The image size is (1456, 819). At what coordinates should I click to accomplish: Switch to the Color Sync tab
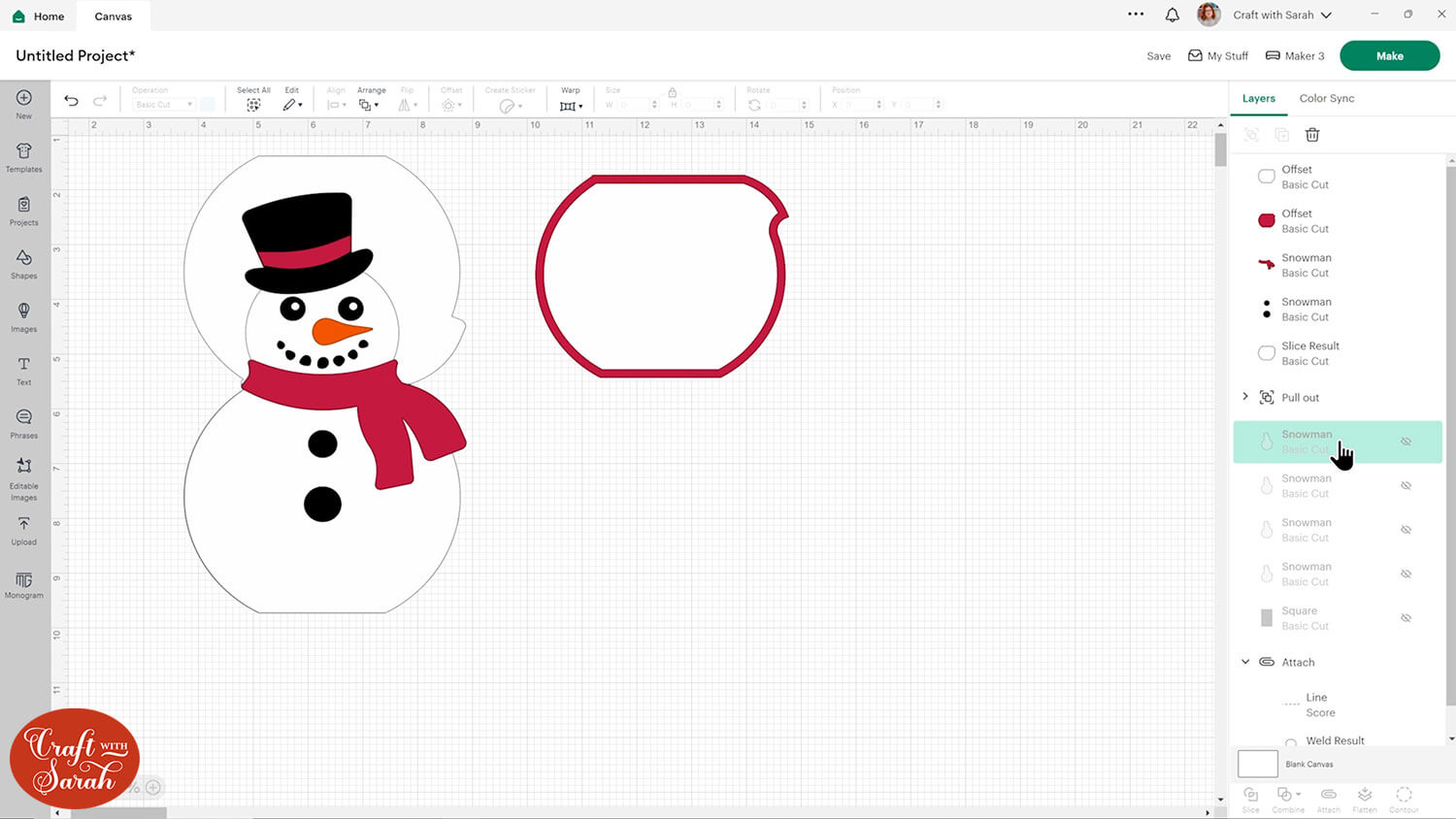tap(1326, 98)
